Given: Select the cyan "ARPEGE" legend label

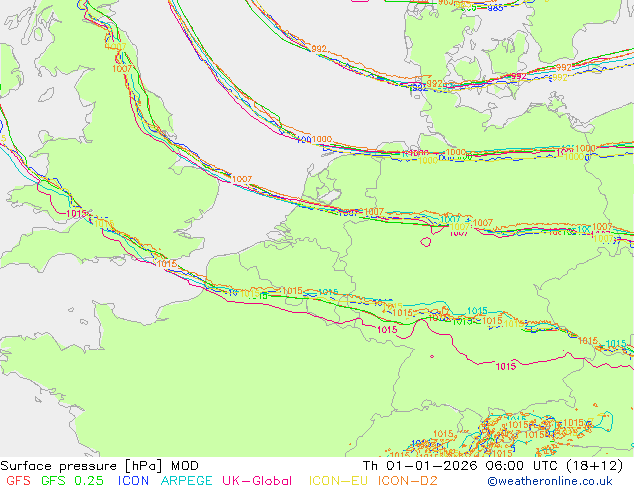Looking at the screenshot, I should pyautogui.click(x=186, y=481).
